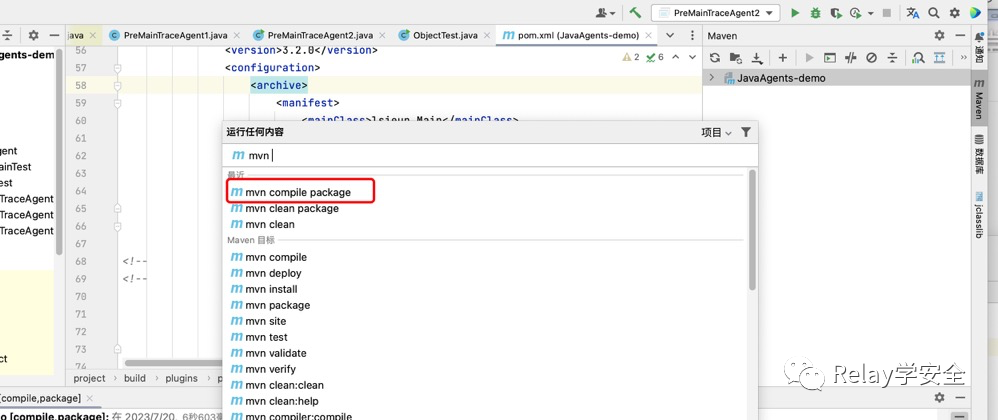Reload all Maven projects icon
This screenshot has height=420, width=998.
coord(715,58)
